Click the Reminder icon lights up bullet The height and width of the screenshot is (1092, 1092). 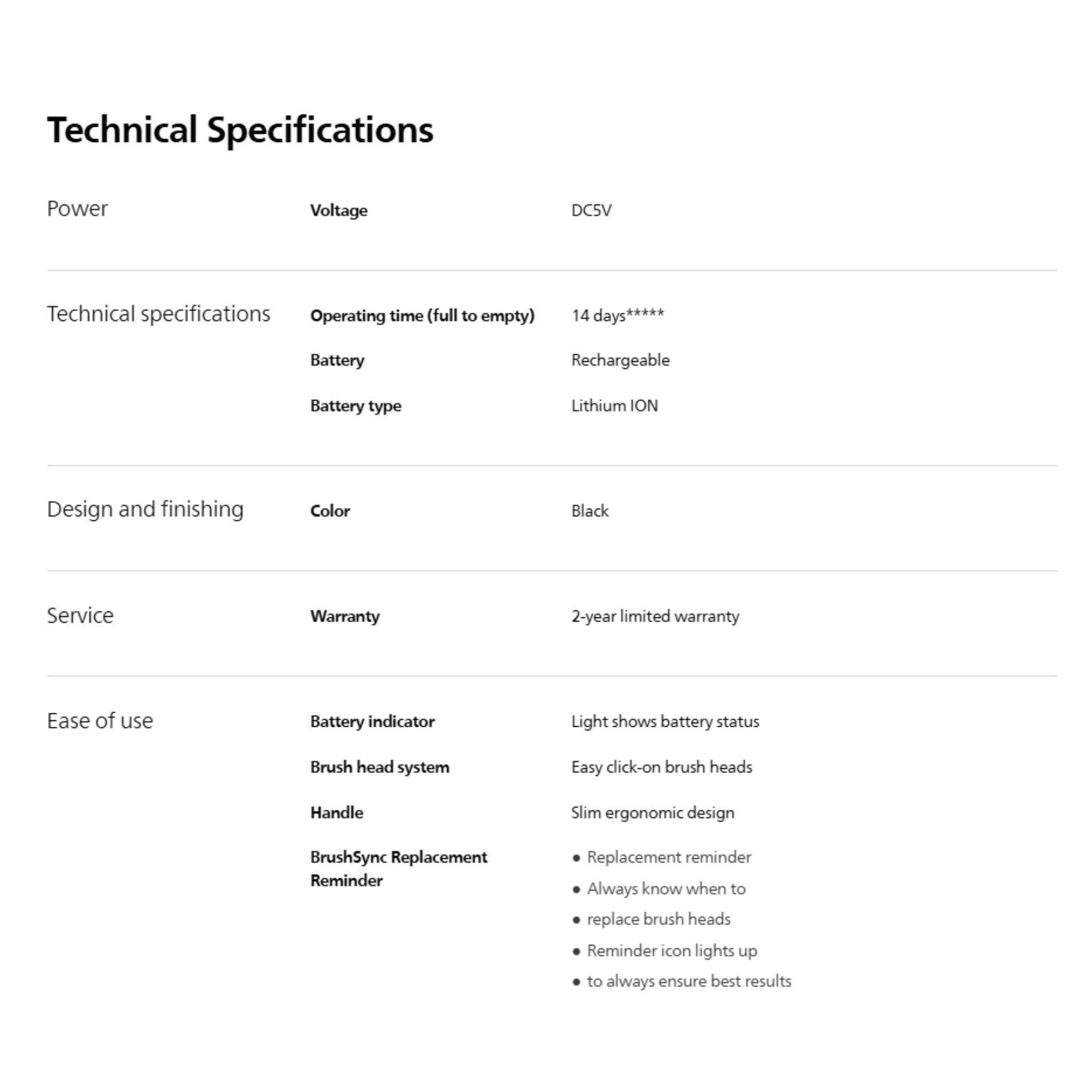[671, 951]
